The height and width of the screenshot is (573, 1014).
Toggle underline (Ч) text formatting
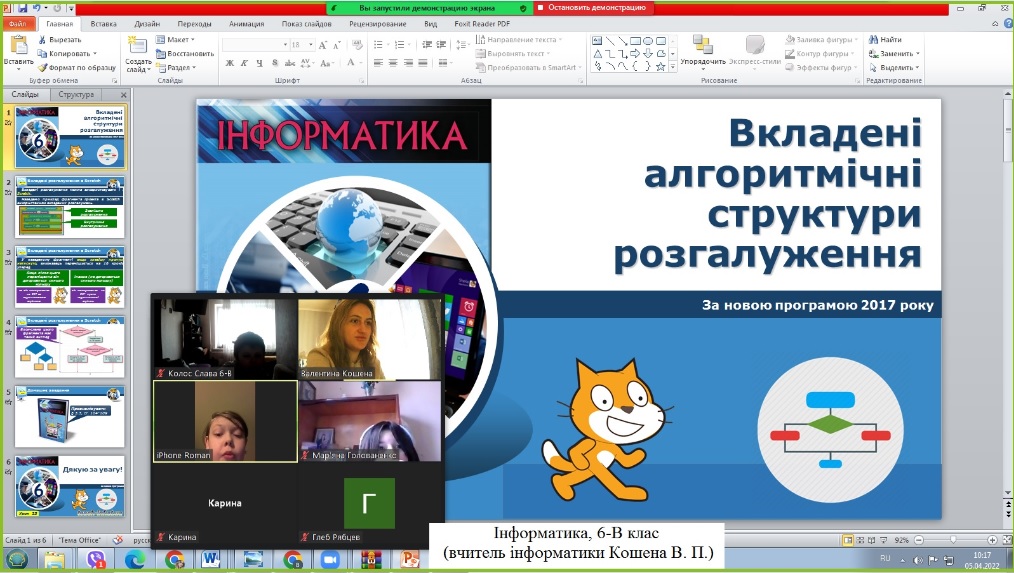[258, 63]
